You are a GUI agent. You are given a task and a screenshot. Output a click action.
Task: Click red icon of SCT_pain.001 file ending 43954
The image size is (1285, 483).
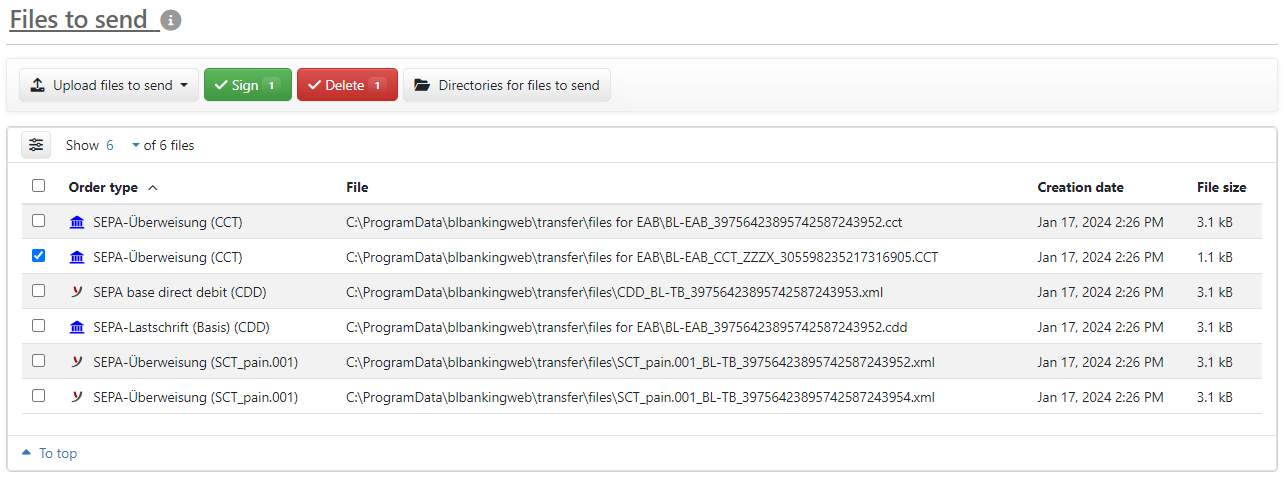(77, 397)
